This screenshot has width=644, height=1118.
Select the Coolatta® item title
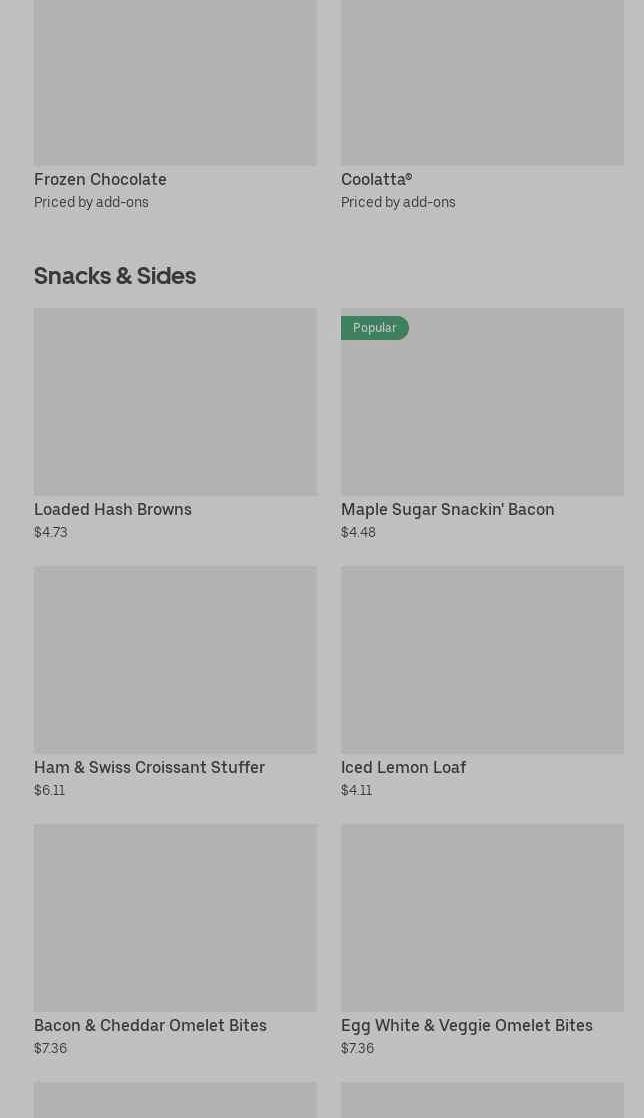[x=376, y=180]
